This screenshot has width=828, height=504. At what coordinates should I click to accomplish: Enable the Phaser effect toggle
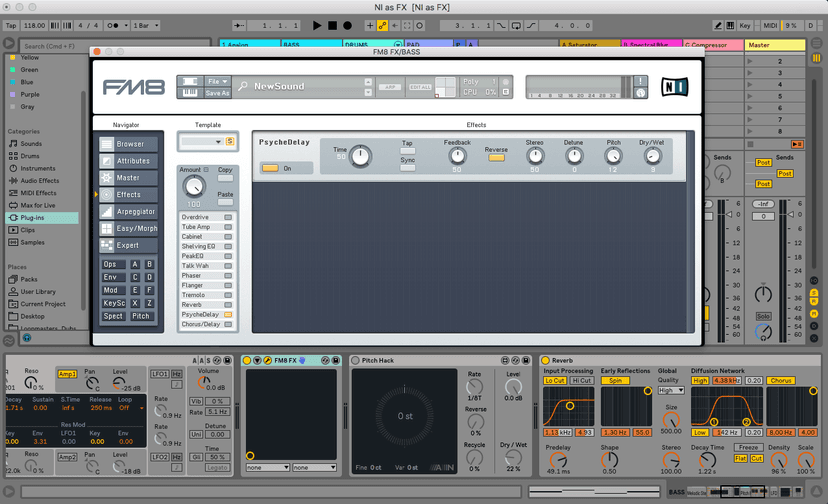(x=228, y=276)
